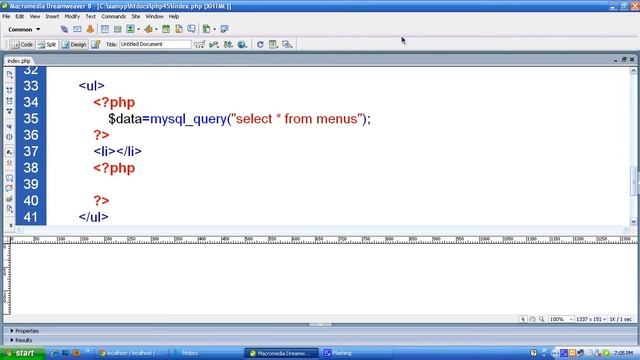
Task: Click Open Documents icon in coding toolbar
Action: click(9, 75)
